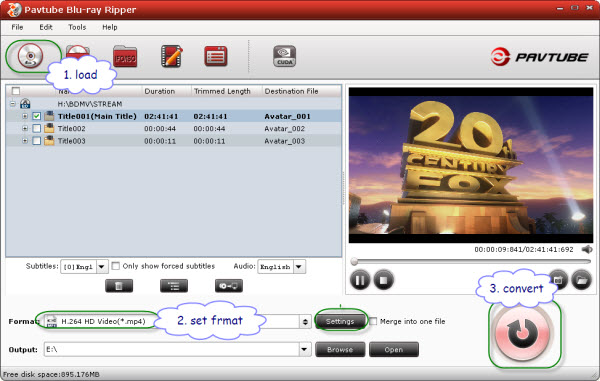Click the Settings button
This screenshot has height=381, width=600.
pyautogui.click(x=340, y=321)
